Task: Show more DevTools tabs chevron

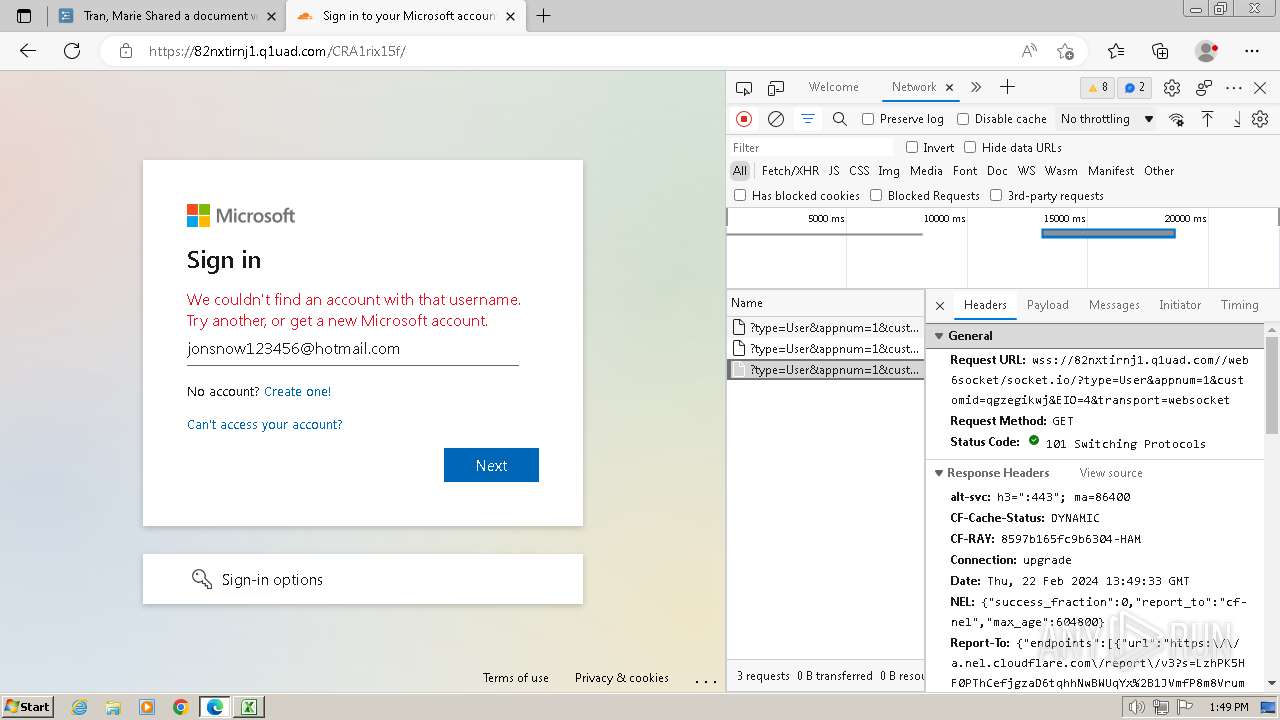Action: tap(976, 87)
